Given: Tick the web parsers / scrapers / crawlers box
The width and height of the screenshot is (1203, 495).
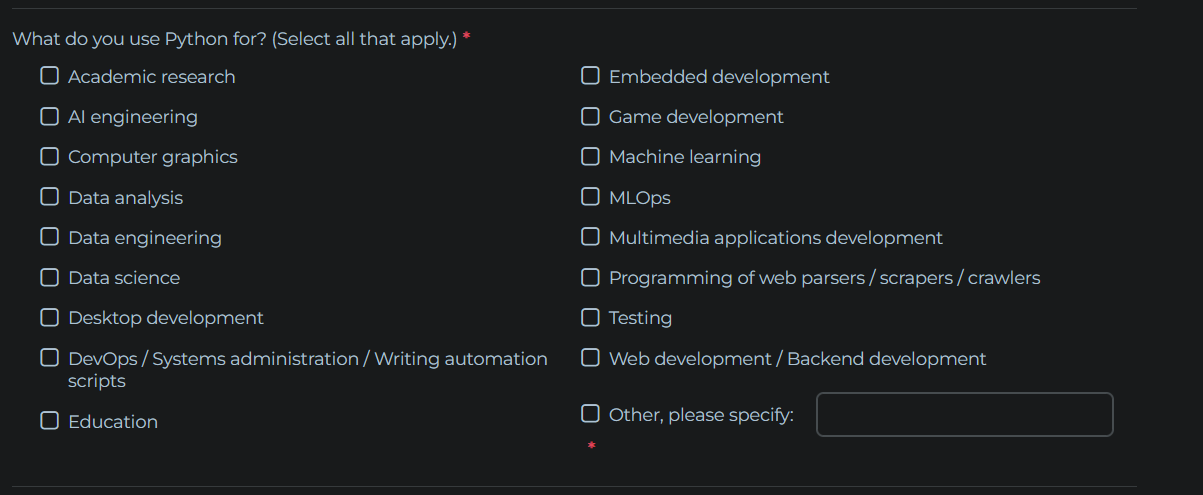Looking at the screenshot, I should point(591,277).
